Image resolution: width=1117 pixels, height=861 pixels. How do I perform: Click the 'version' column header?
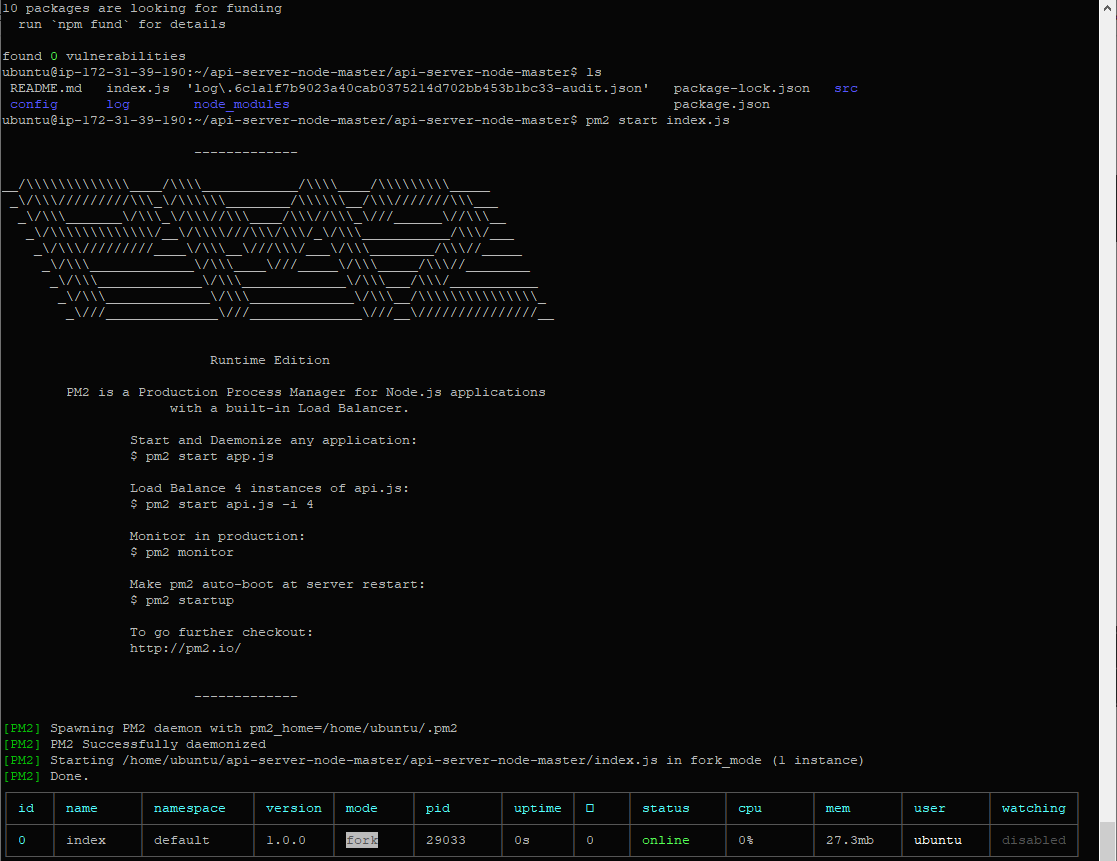[293, 808]
